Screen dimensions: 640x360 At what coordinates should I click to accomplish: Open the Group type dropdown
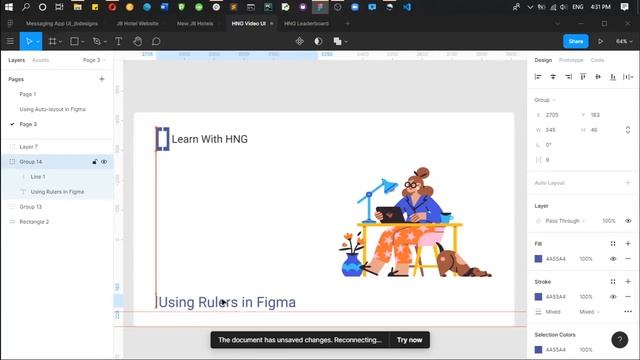tap(545, 100)
